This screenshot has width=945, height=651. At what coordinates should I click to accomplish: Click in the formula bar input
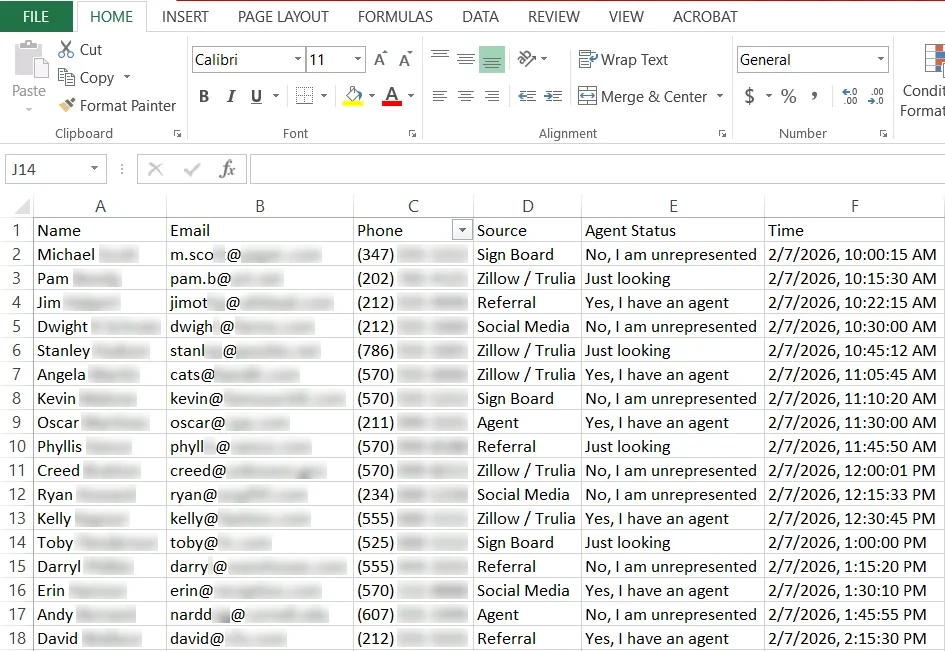(597, 169)
